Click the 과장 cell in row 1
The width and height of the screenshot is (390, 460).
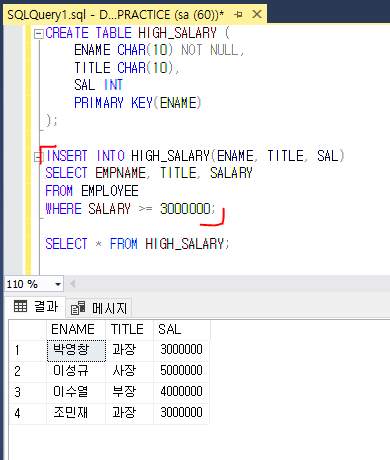coord(129,350)
